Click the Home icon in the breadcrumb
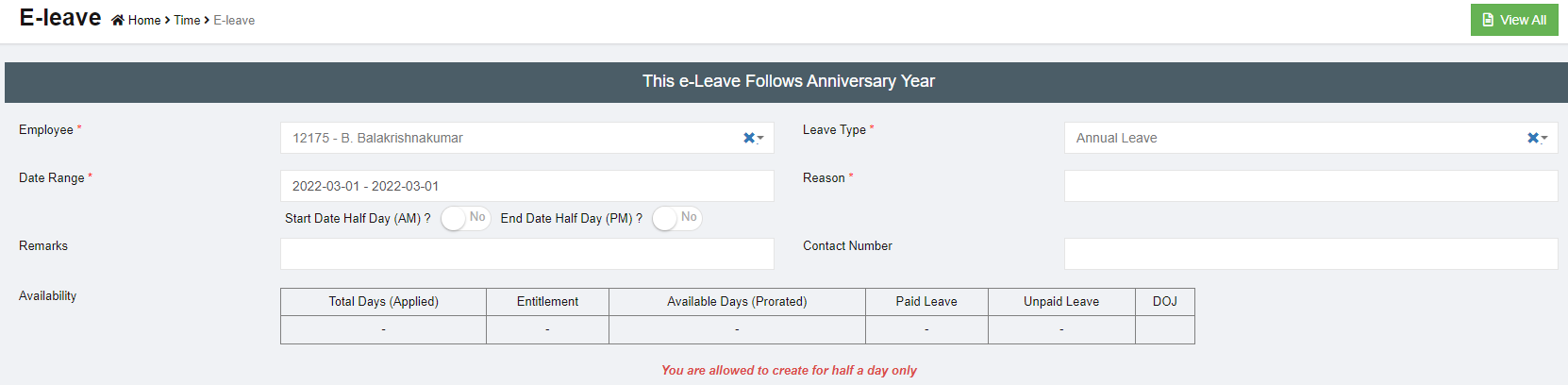This screenshot has width=1568, height=385. [x=118, y=20]
